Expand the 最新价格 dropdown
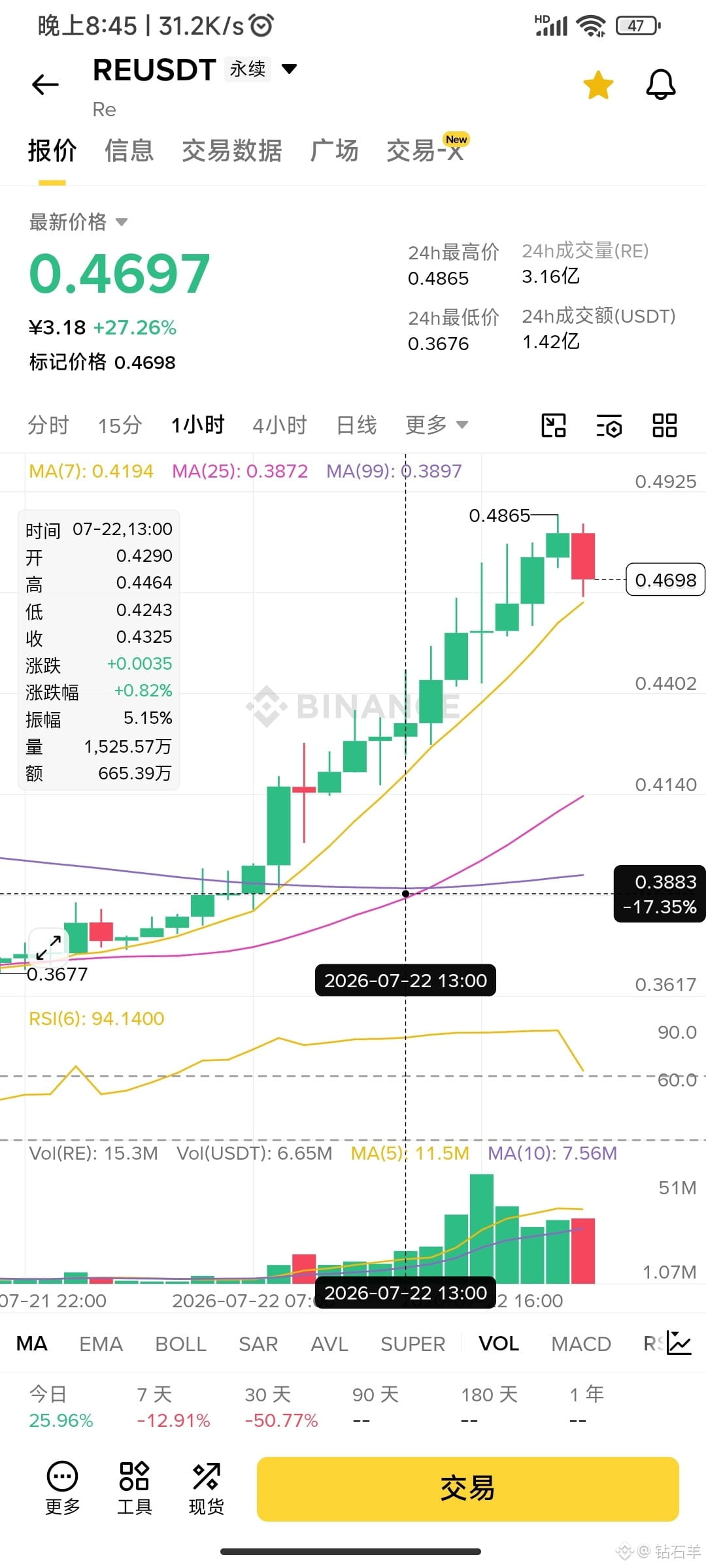Image resolution: width=706 pixels, height=1568 pixels. (x=78, y=222)
